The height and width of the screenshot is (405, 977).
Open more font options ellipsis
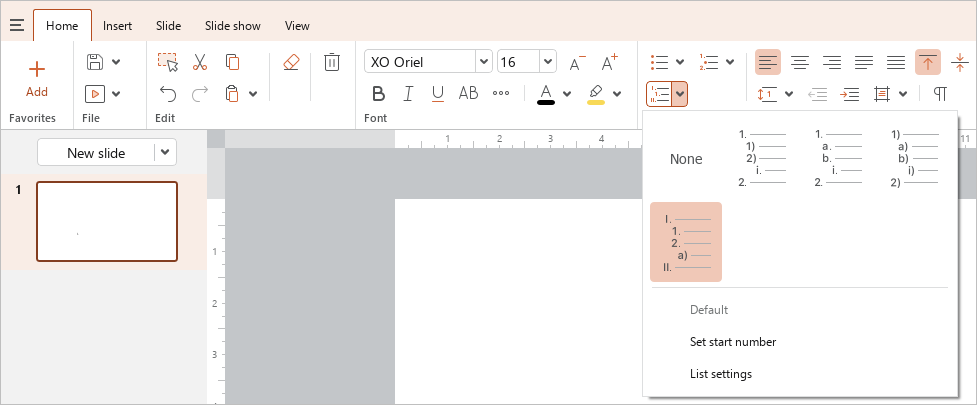pyautogui.click(x=501, y=93)
